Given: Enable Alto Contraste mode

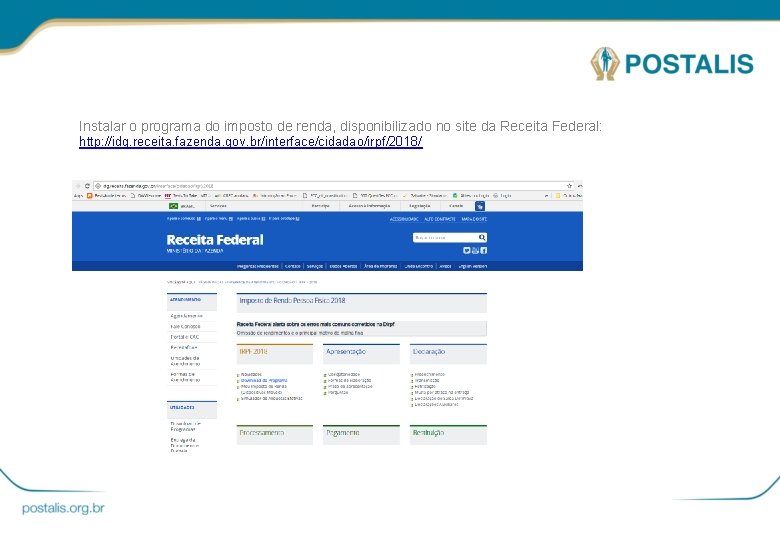Looking at the screenshot, I should click(439, 219).
